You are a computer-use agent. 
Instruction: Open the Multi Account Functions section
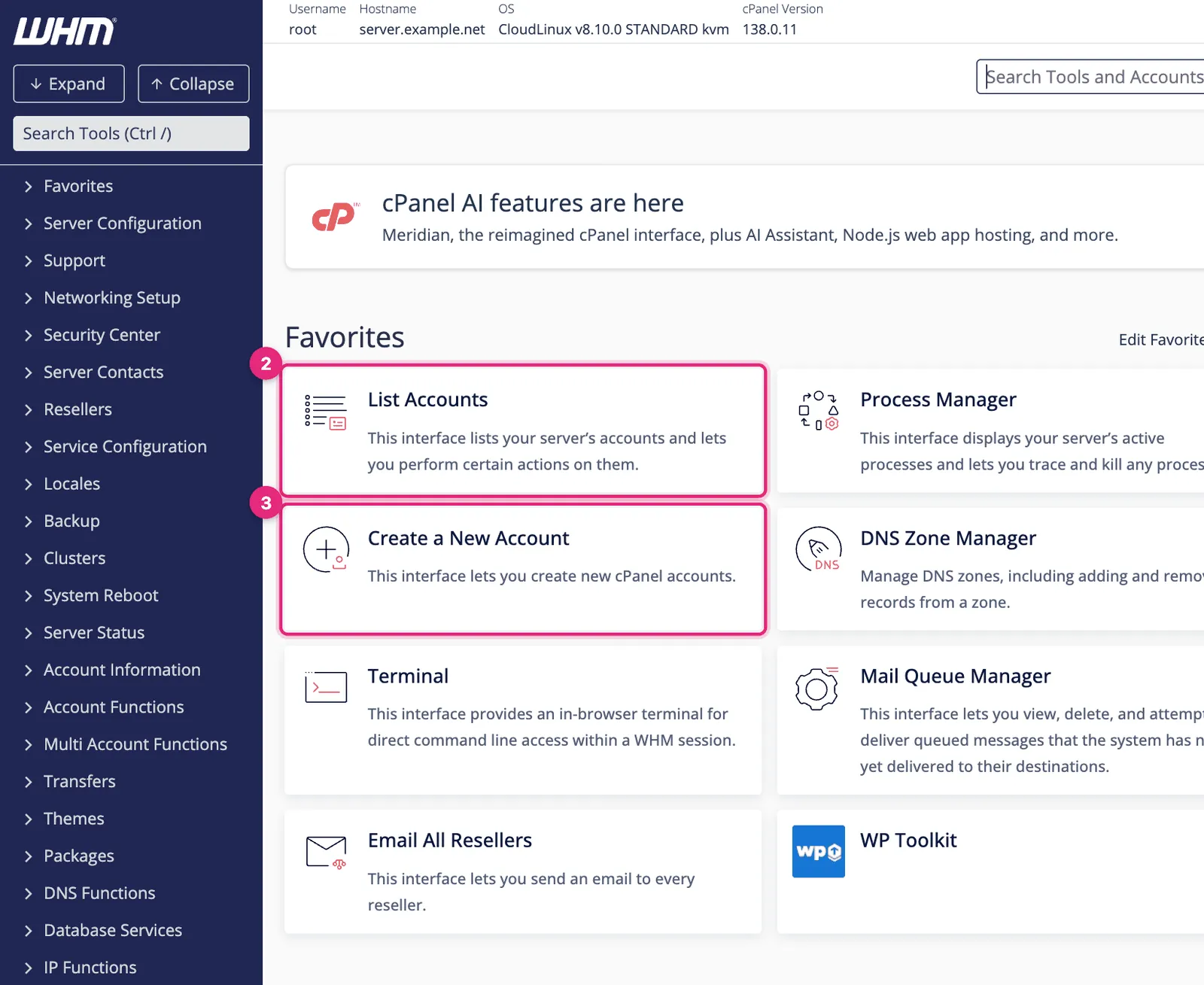[135, 744]
